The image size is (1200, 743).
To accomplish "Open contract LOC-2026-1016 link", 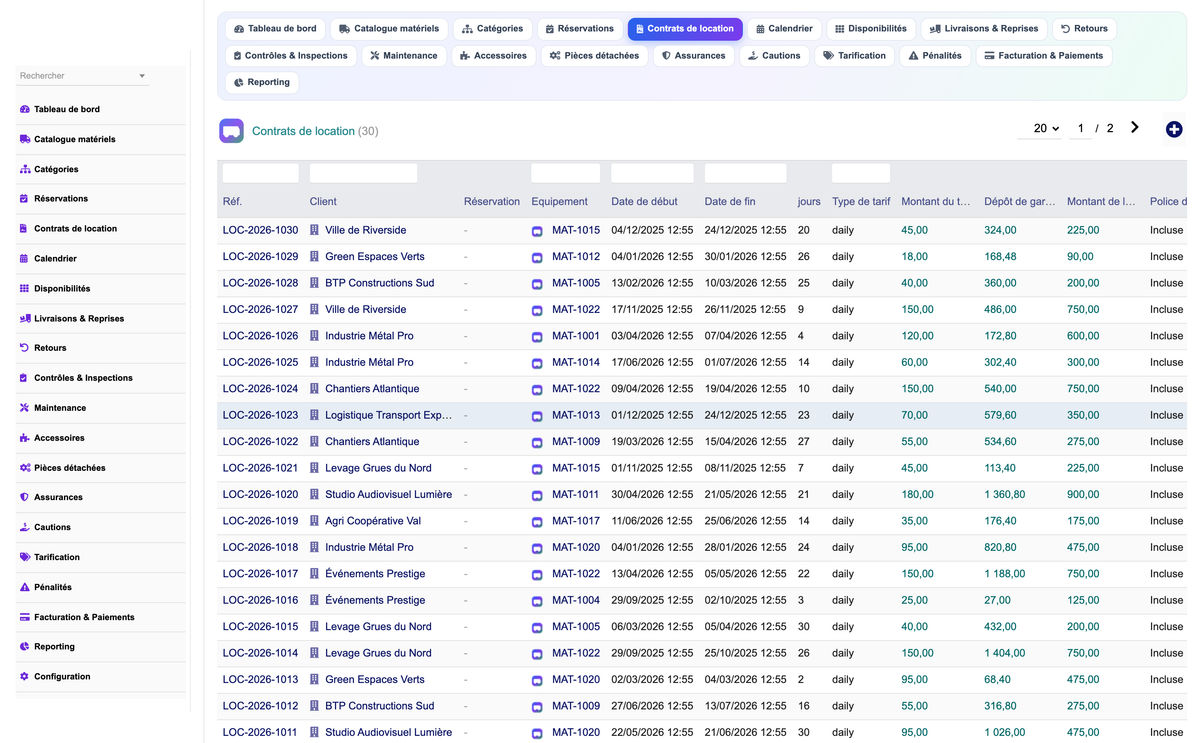I will (260, 600).
